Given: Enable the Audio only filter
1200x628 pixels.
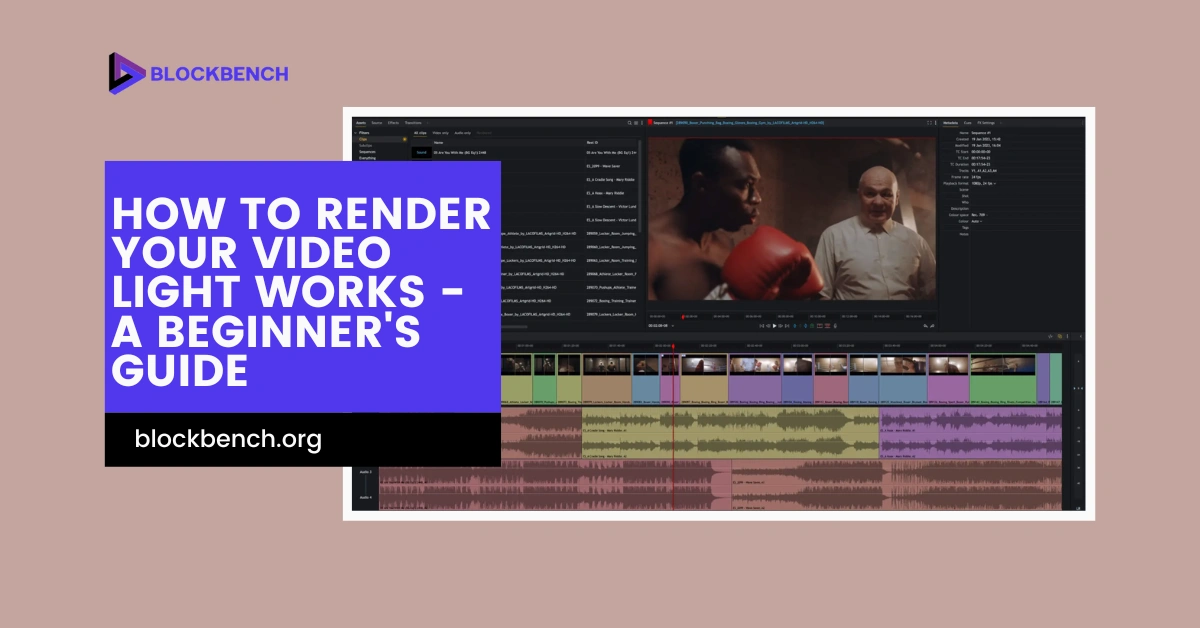Looking at the screenshot, I should 462,133.
